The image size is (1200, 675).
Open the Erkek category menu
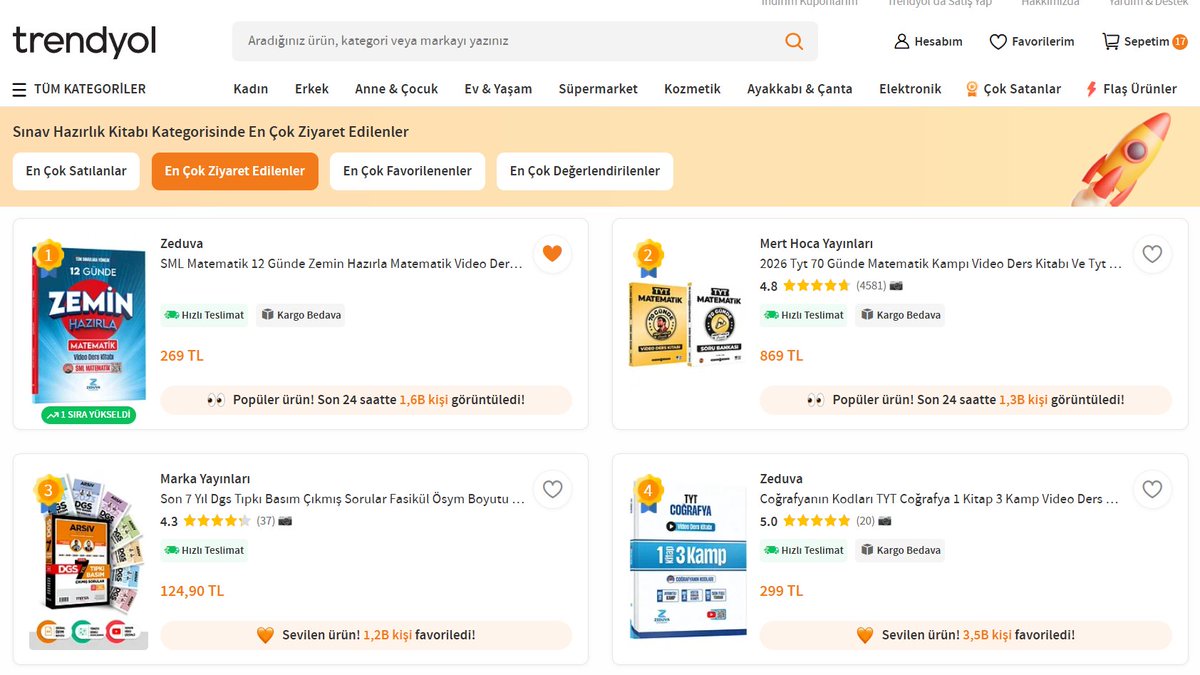point(312,89)
